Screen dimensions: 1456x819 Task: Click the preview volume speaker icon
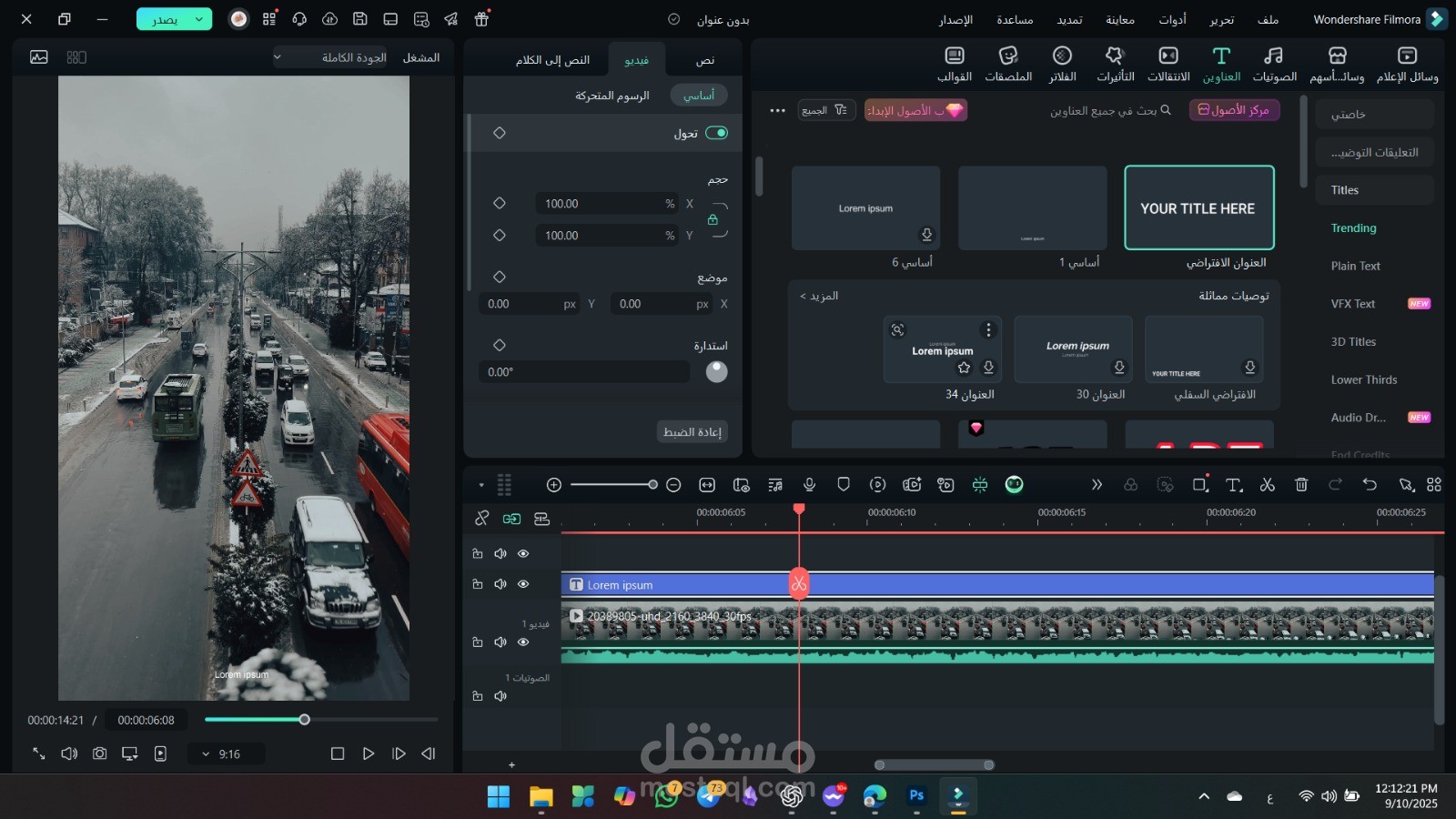click(69, 753)
